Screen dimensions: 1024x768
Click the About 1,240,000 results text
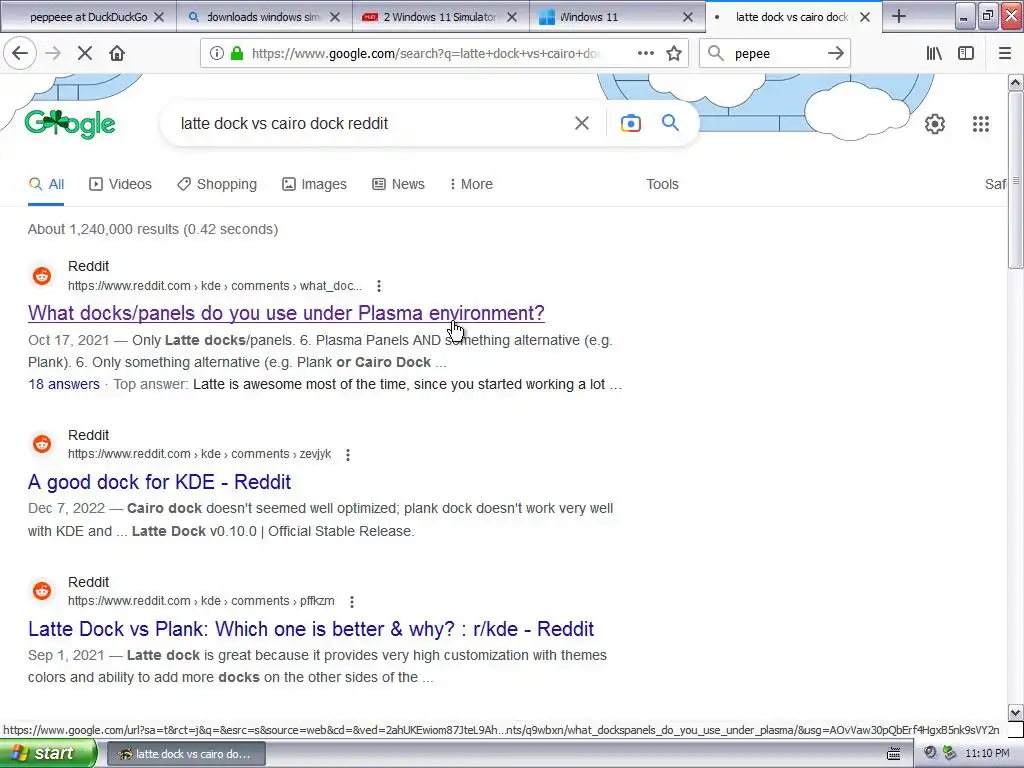coord(153,229)
